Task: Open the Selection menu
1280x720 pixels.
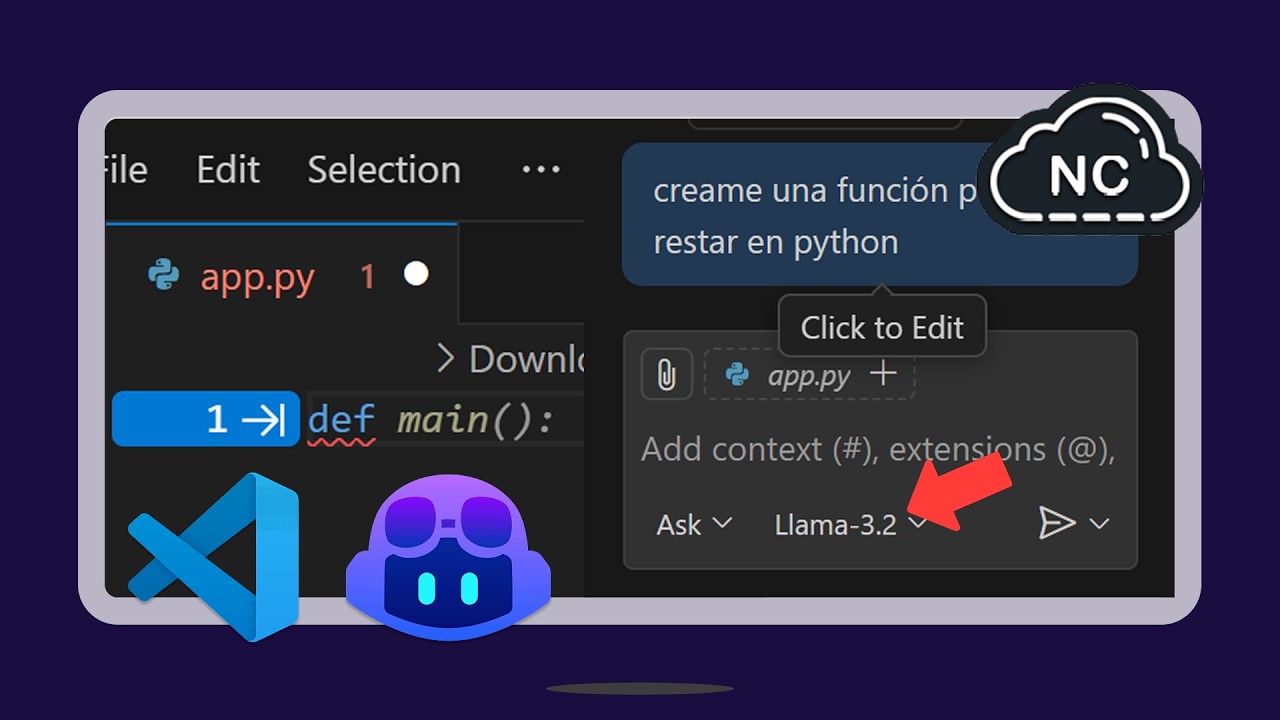Action: [384, 170]
